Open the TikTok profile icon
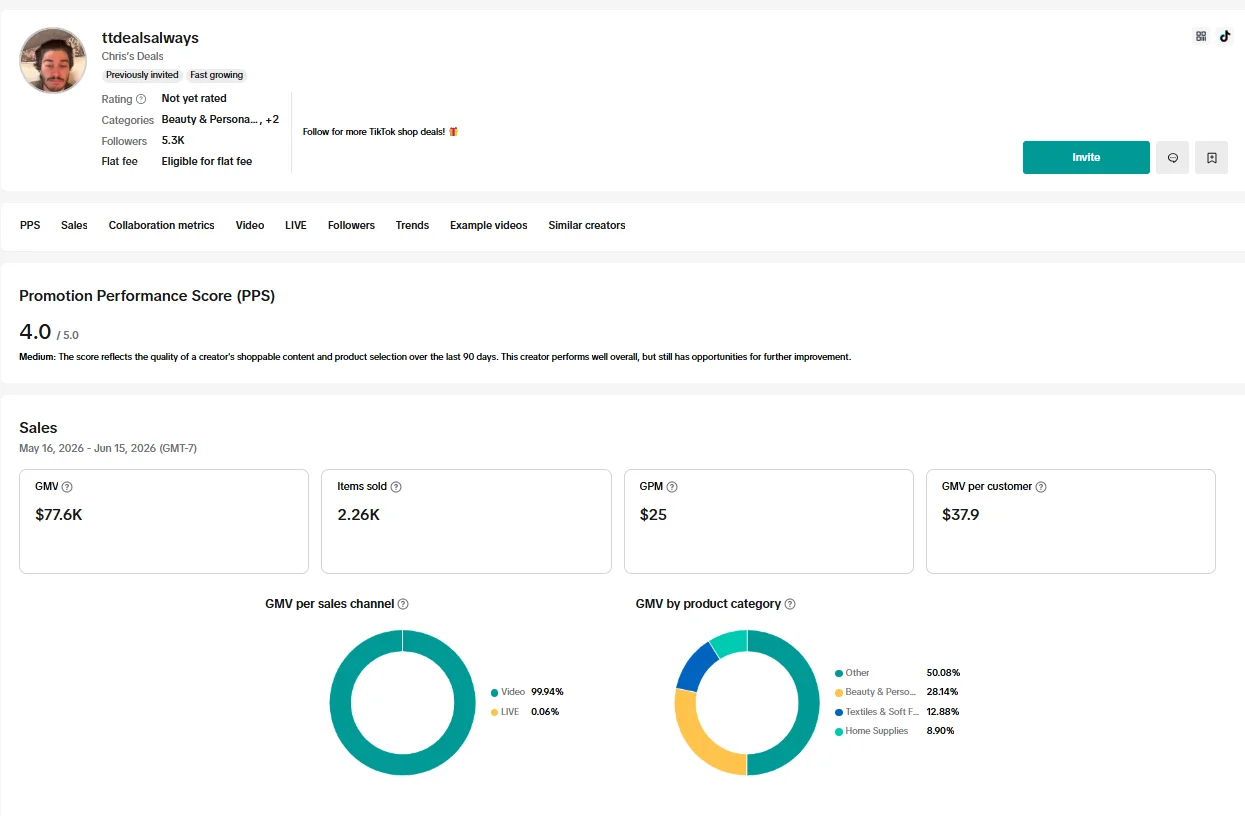Screen dimensions: 1245x816 1225,36
